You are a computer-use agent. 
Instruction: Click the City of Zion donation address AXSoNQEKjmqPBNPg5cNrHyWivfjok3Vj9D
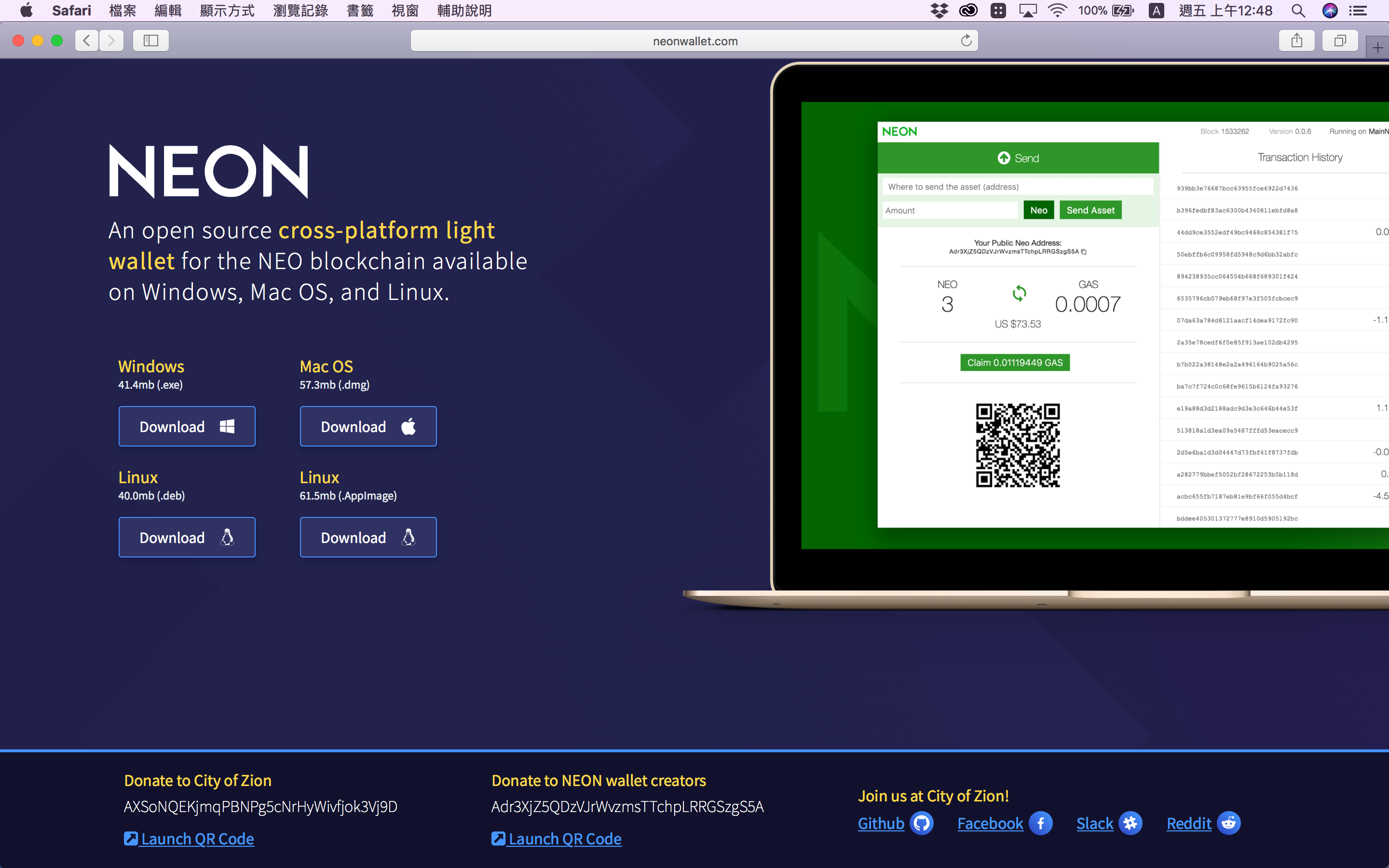pos(260,807)
